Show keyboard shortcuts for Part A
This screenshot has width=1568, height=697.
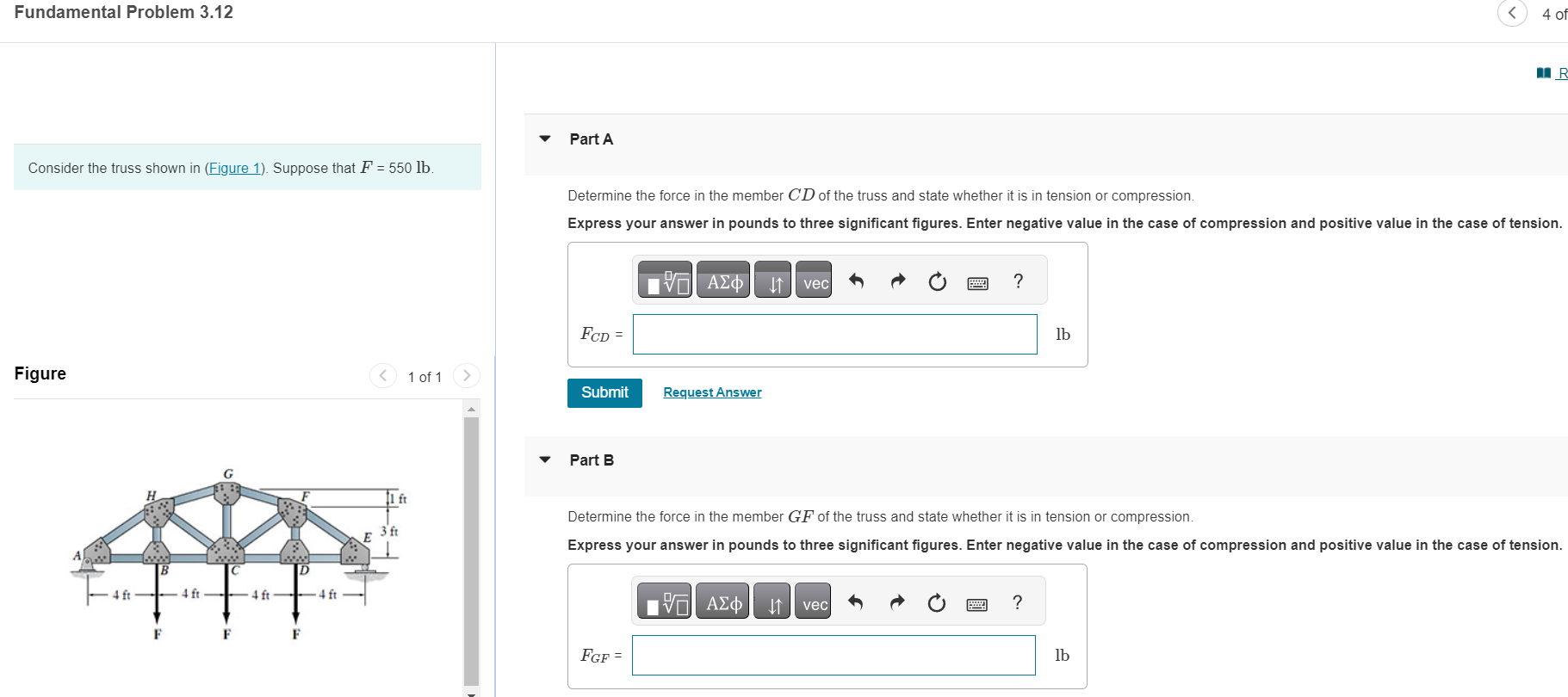[x=978, y=282]
